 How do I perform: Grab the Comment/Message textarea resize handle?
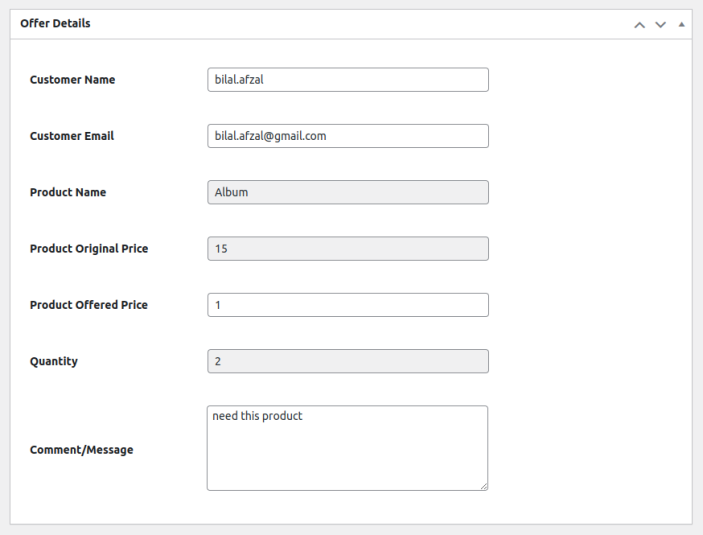[484, 486]
